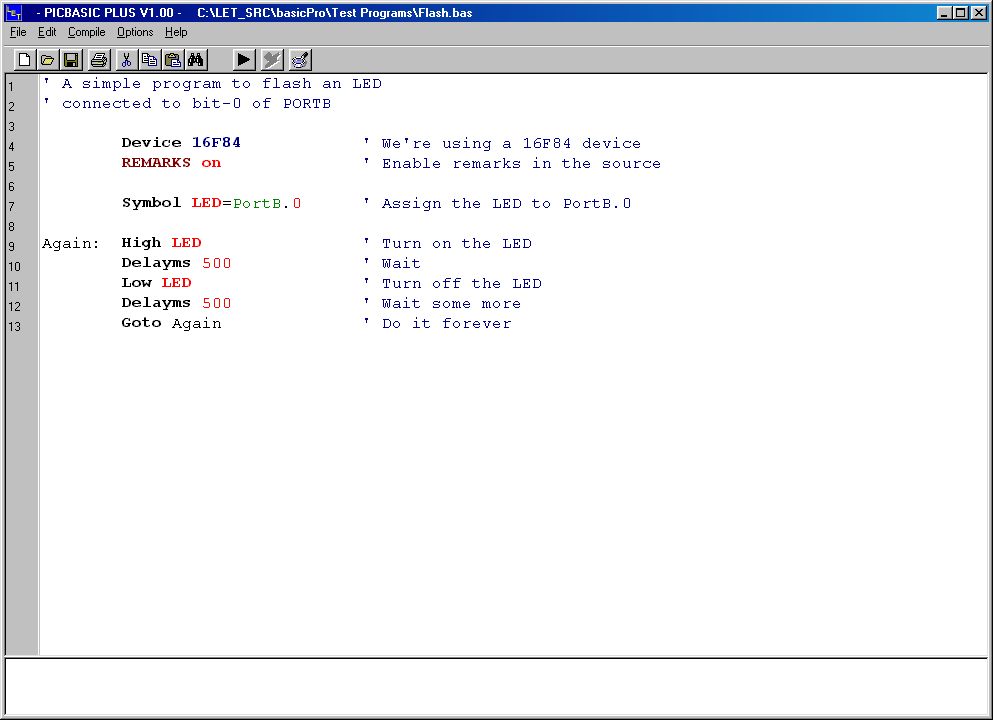Click the magnifying glass toolbar icon
The width and height of the screenshot is (993, 720).
point(300,60)
